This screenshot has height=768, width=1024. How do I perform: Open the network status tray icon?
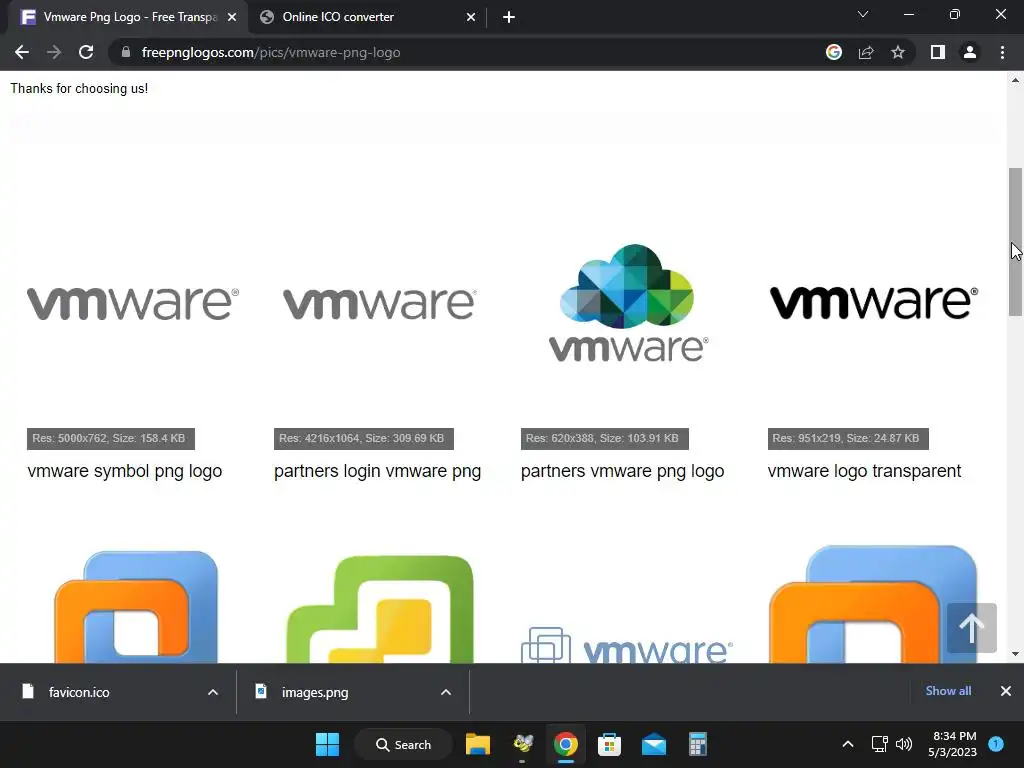tap(880, 744)
